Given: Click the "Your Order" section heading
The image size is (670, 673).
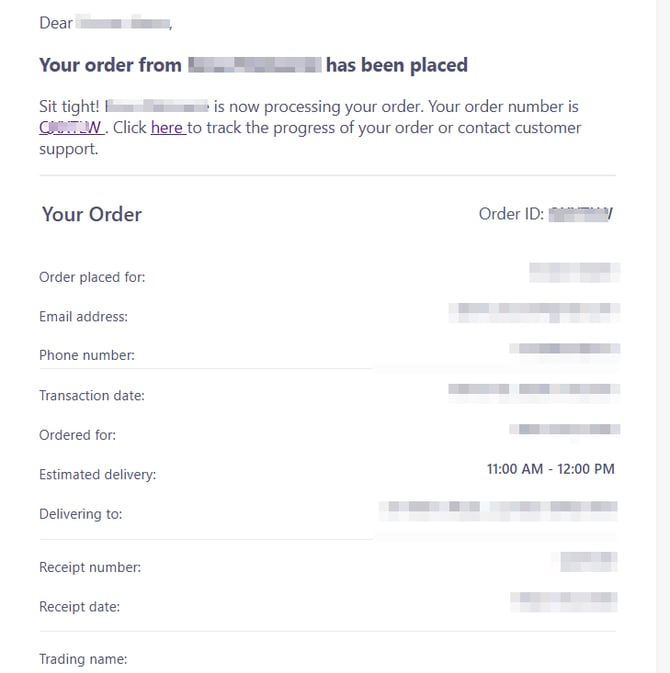Looking at the screenshot, I should [x=92, y=214].
